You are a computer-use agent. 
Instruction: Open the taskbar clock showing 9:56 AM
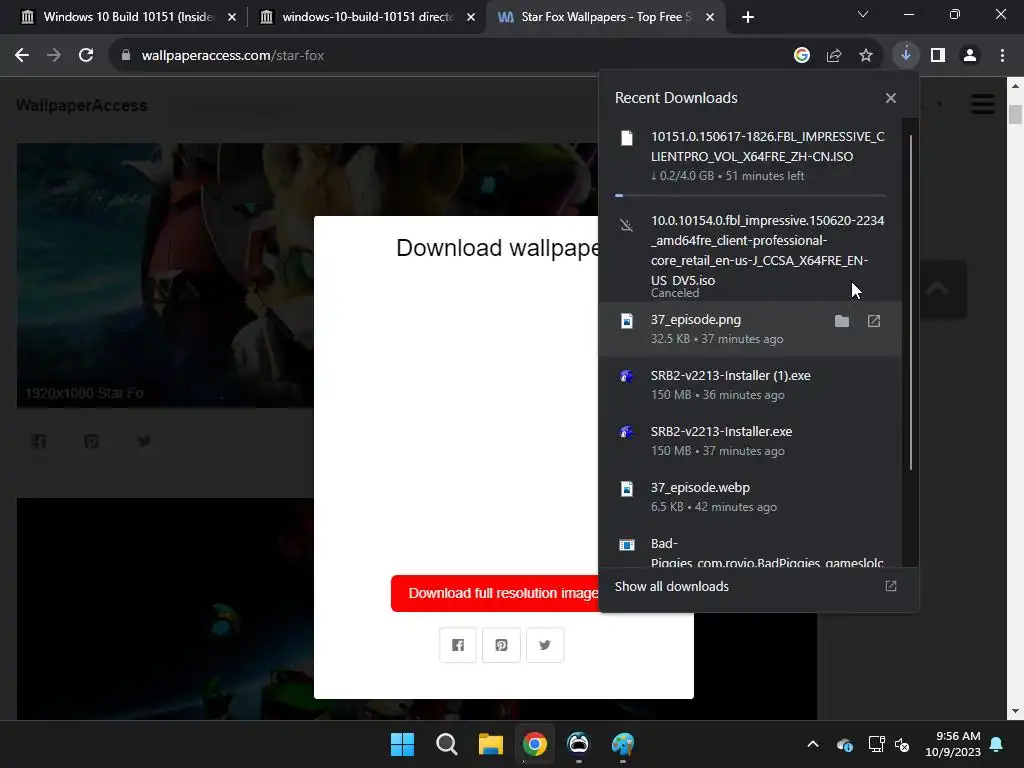click(953, 744)
